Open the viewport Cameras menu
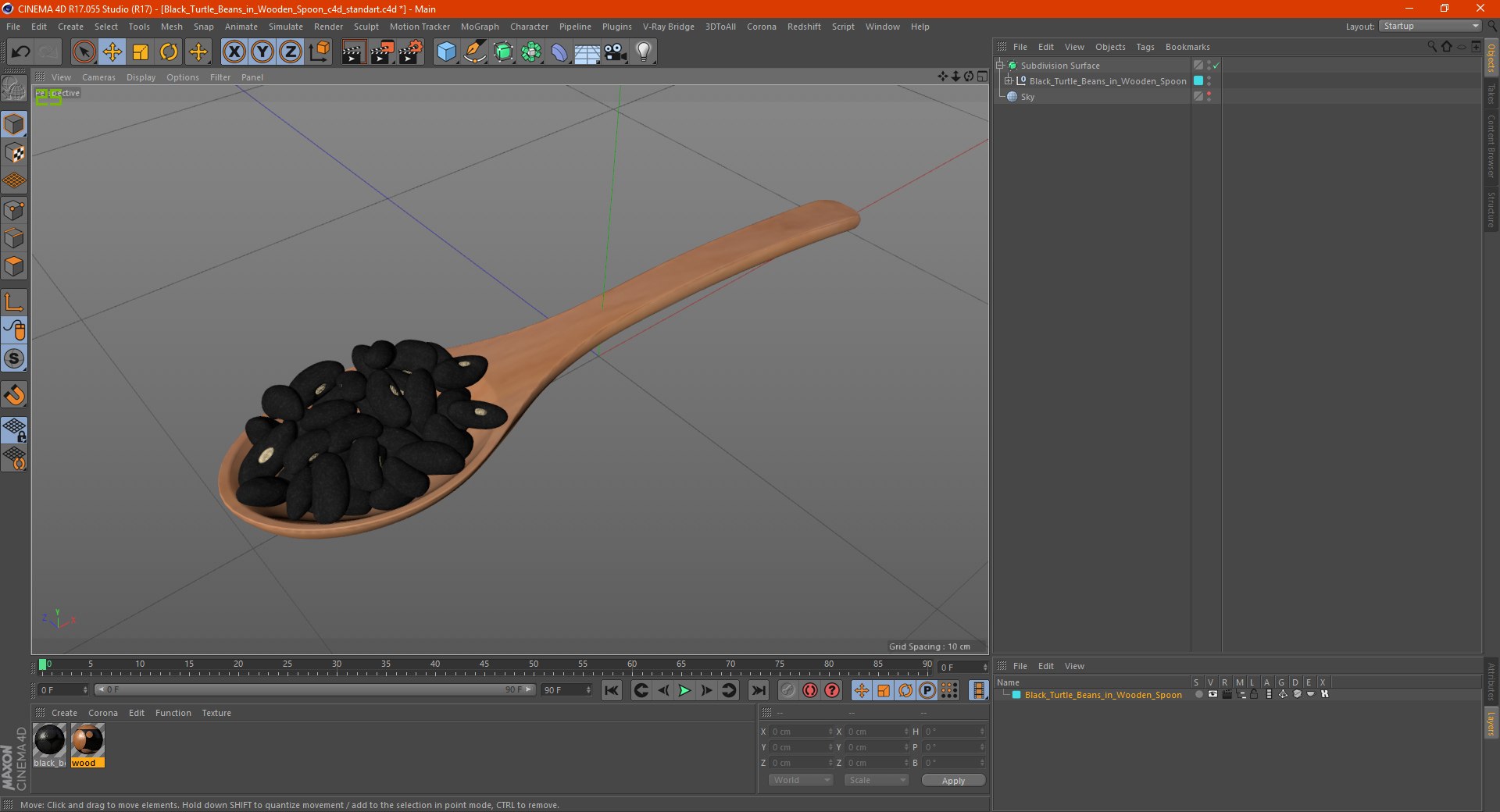1500x812 pixels. click(98, 77)
